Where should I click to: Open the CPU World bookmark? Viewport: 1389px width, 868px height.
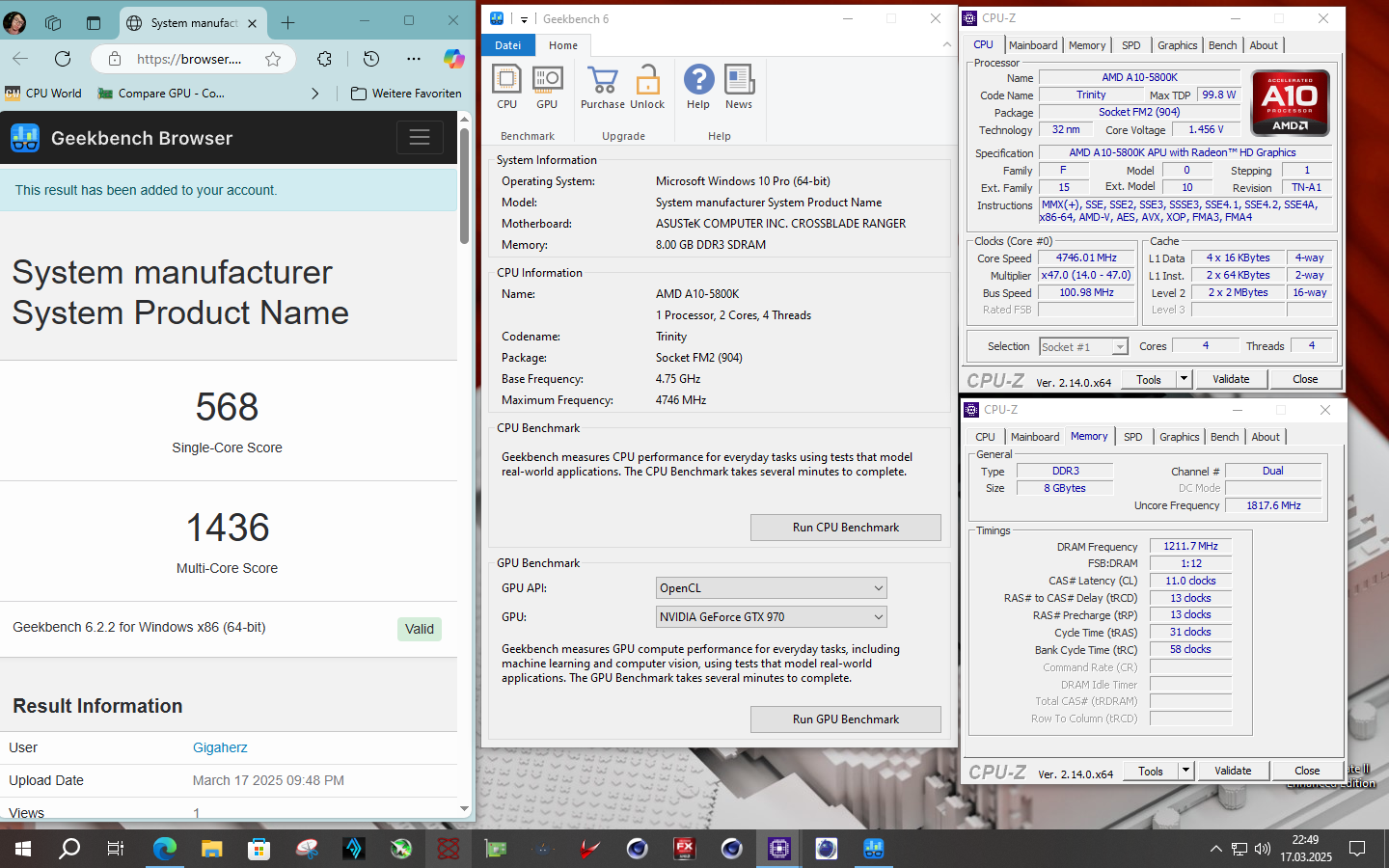[43, 94]
